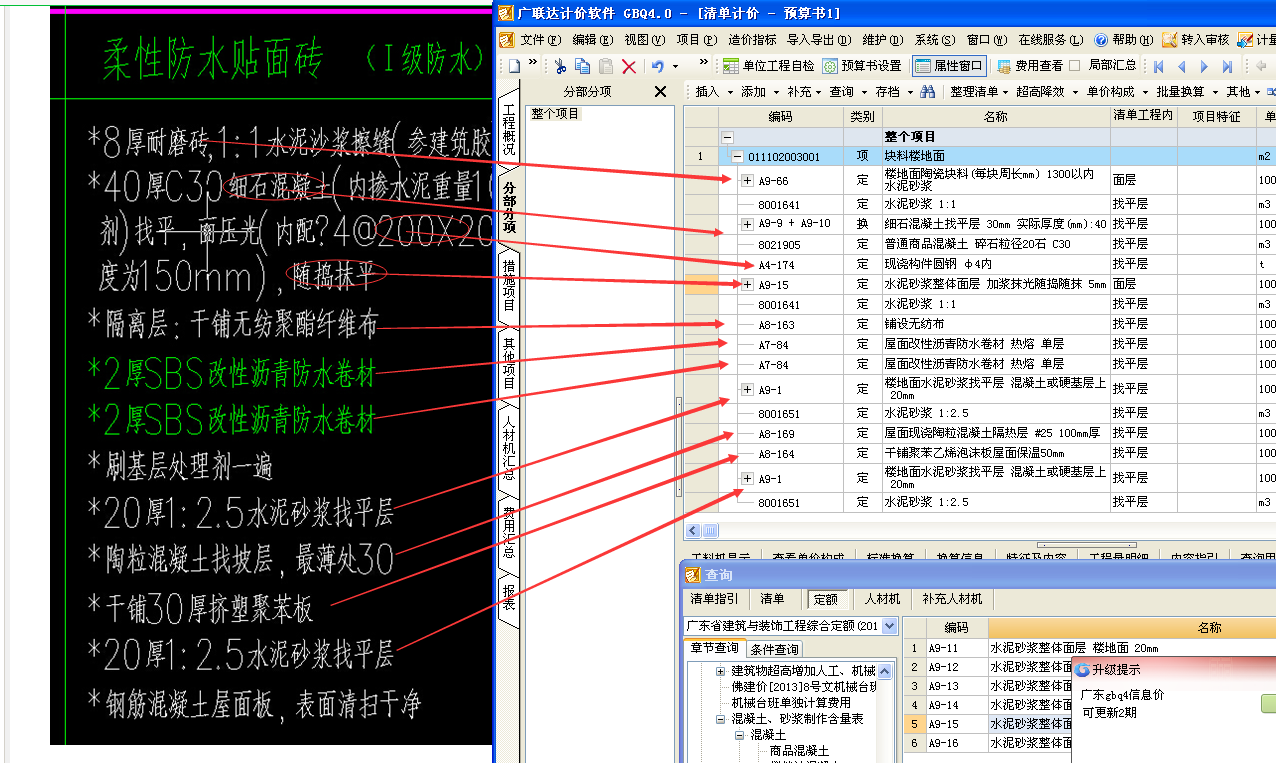Image resolution: width=1276 pixels, height=763 pixels.
Task: Open the 造价指标 menu
Action: (752, 40)
